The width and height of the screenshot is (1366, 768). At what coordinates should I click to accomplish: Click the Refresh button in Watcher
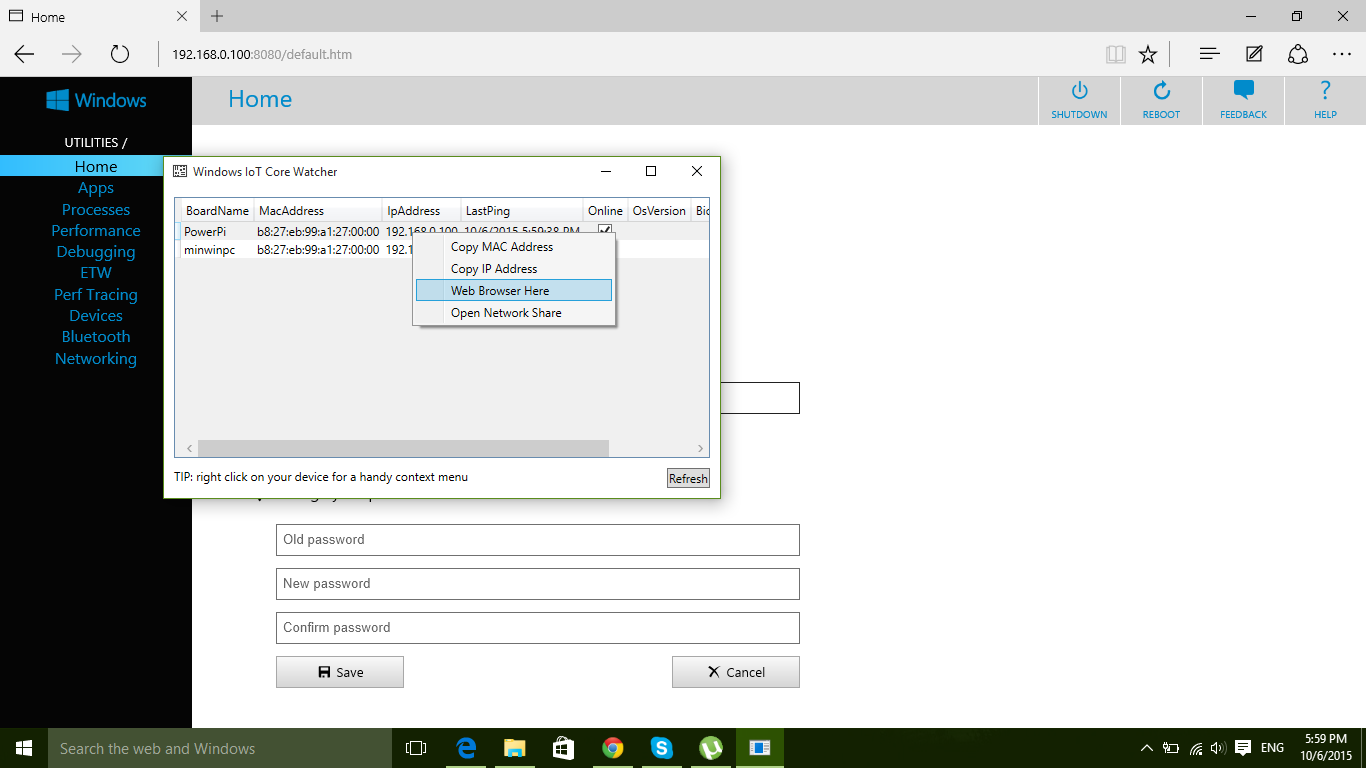click(x=688, y=478)
